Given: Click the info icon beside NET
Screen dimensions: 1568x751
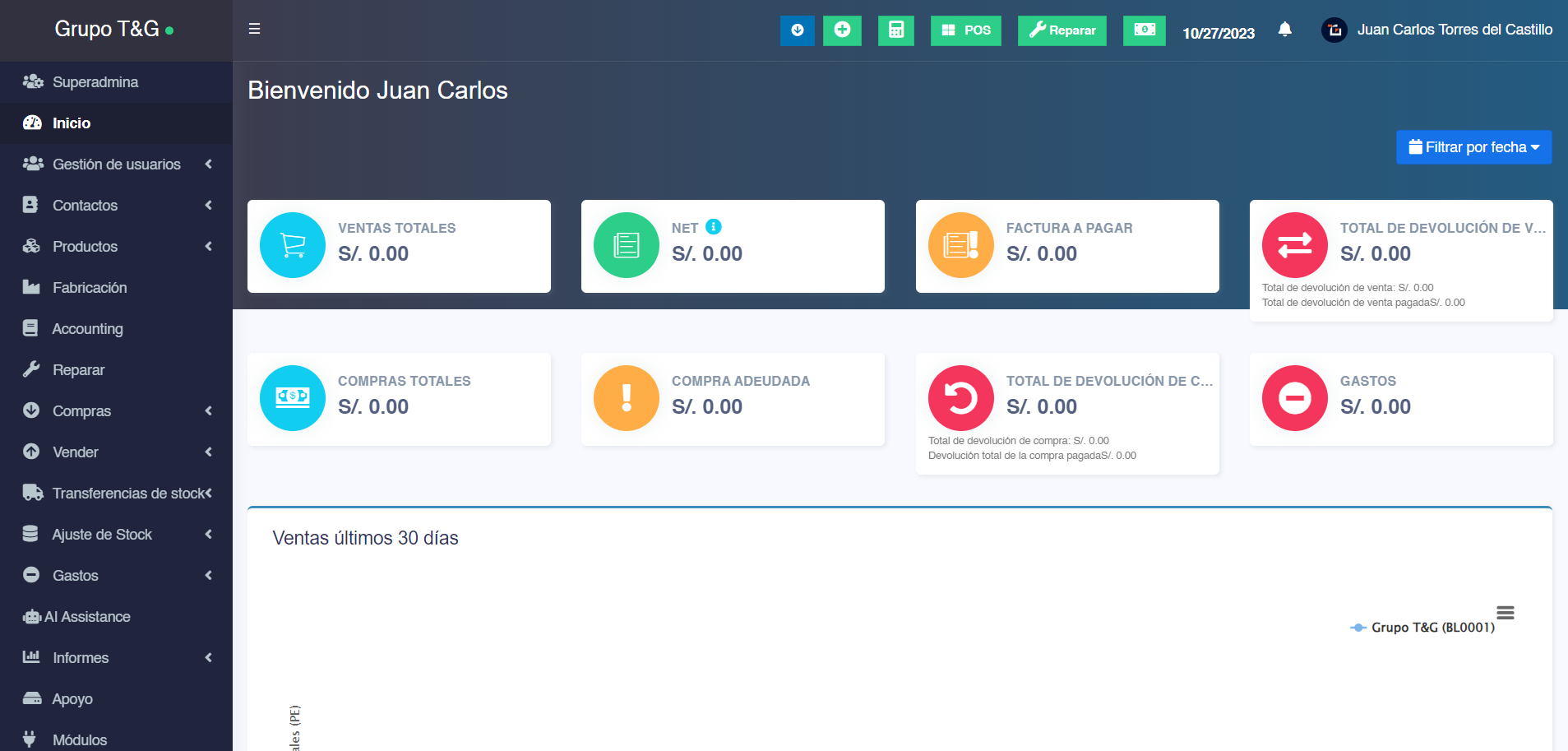Looking at the screenshot, I should click(714, 227).
